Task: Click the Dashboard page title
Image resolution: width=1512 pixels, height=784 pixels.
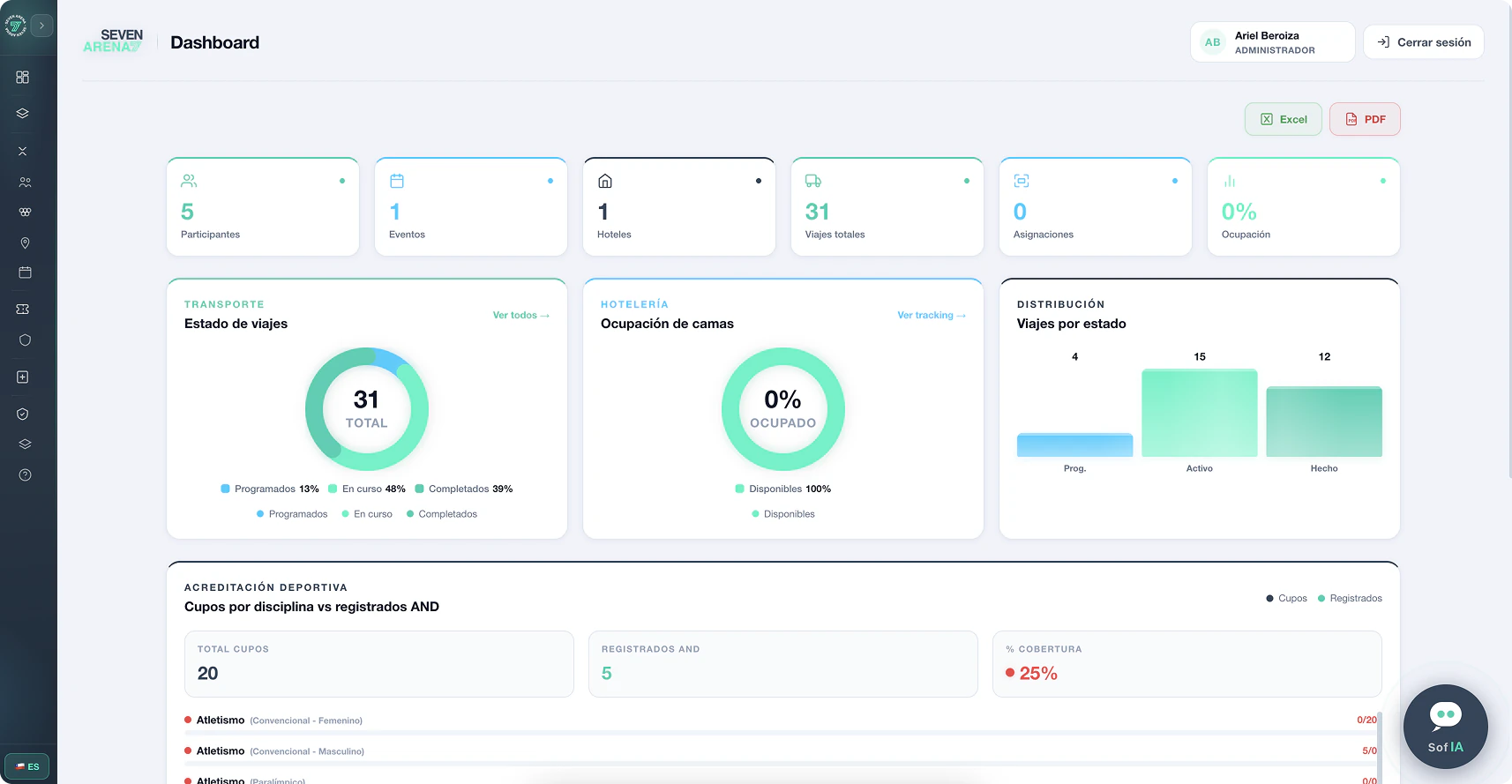Action: [x=214, y=42]
